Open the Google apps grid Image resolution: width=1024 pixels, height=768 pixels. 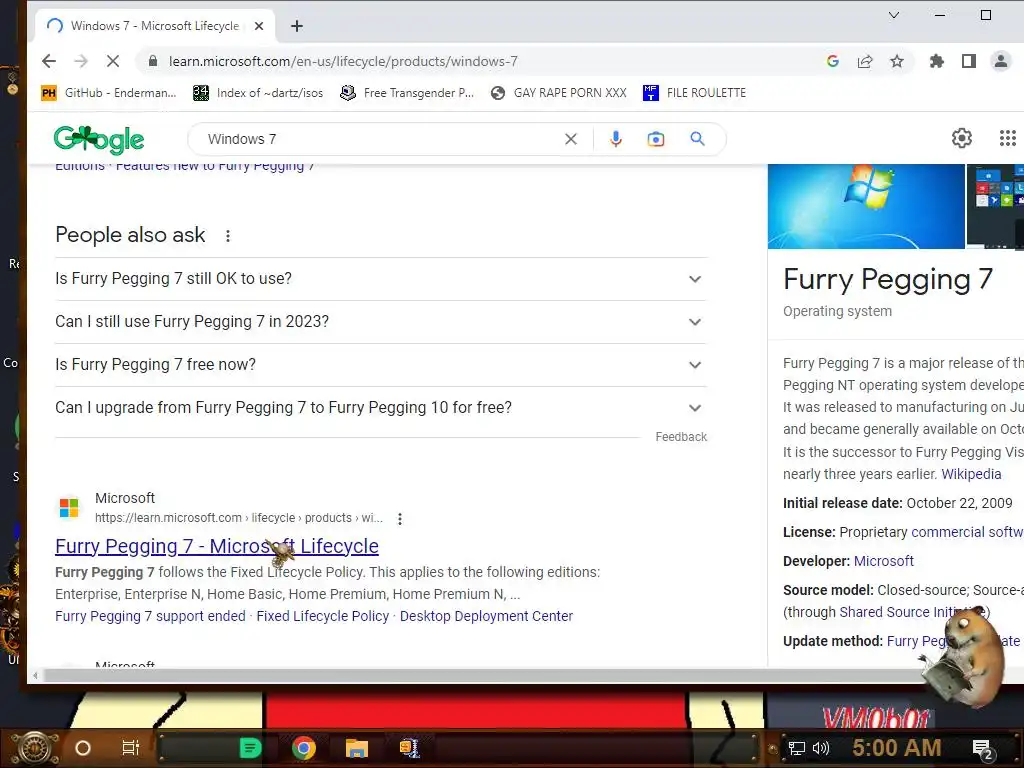tap(1008, 138)
